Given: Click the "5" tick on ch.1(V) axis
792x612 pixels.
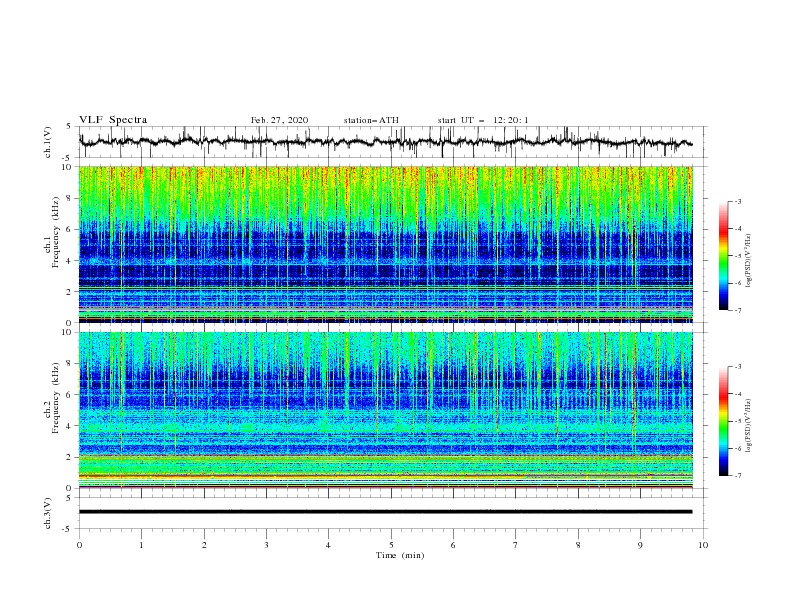Looking at the screenshot, I should 70,127.
